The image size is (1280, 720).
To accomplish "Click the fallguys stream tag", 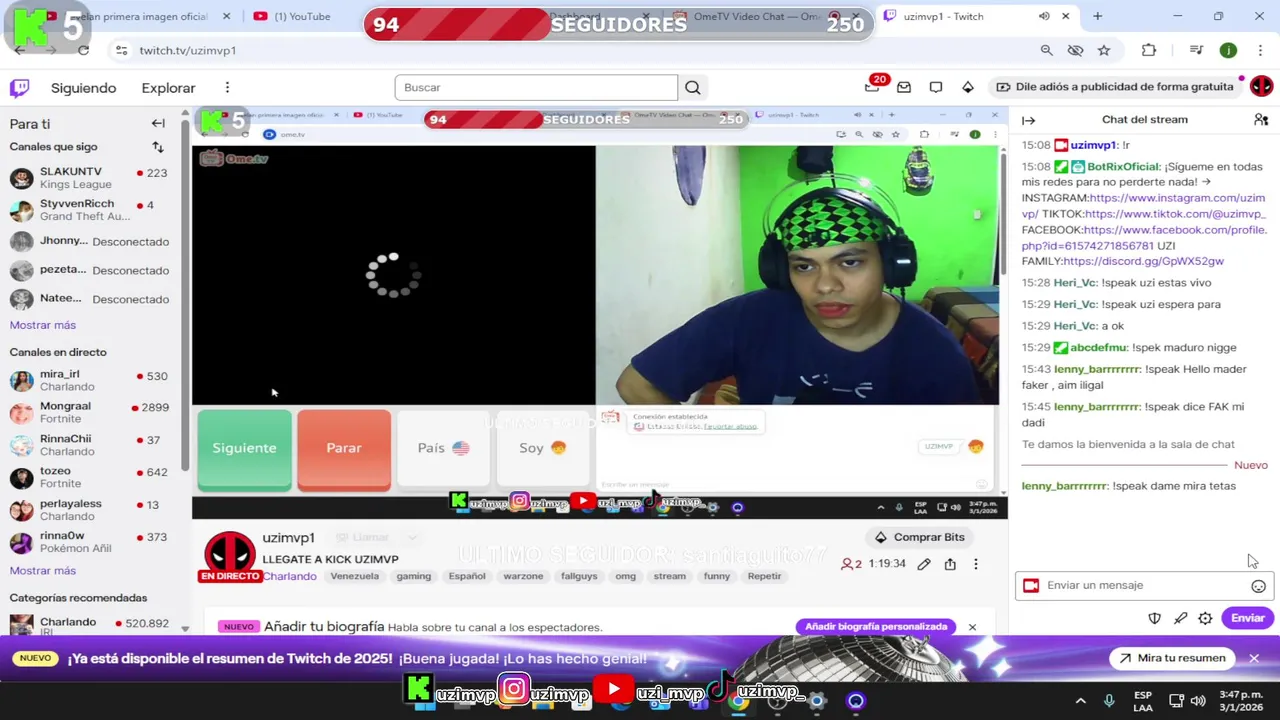I will 579,576.
